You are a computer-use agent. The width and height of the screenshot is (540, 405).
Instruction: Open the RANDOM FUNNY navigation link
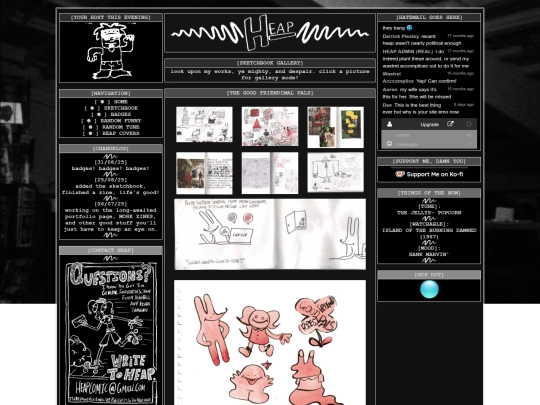point(121,121)
